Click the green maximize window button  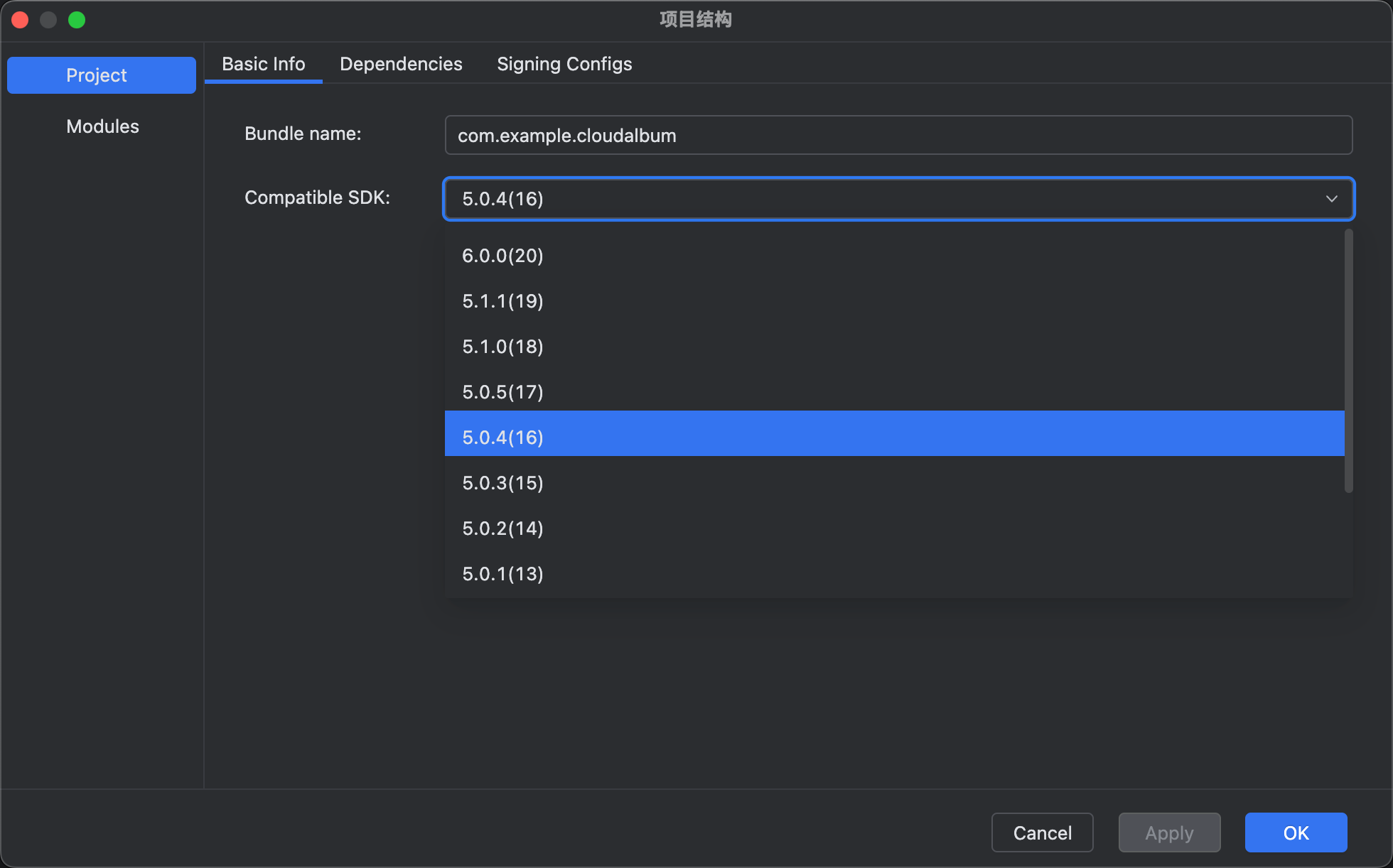point(77,20)
